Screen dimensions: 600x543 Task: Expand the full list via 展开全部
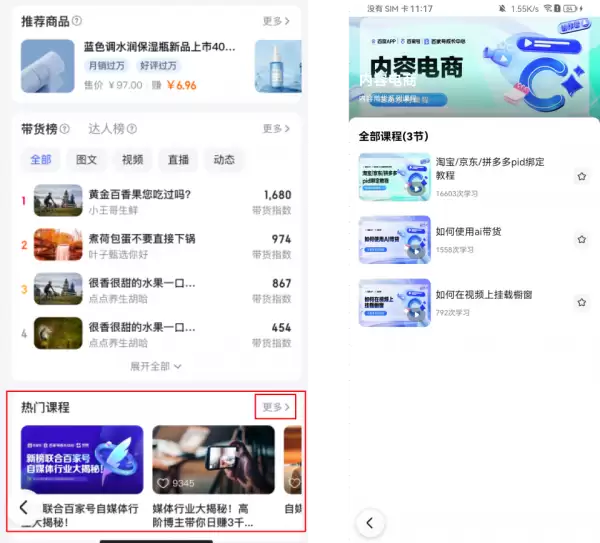(x=155, y=366)
